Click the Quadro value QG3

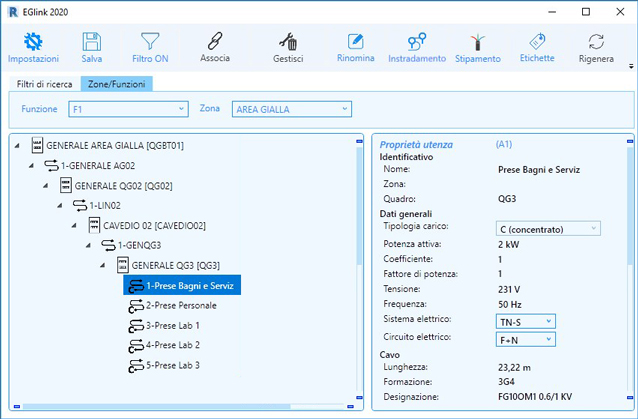coord(507,199)
